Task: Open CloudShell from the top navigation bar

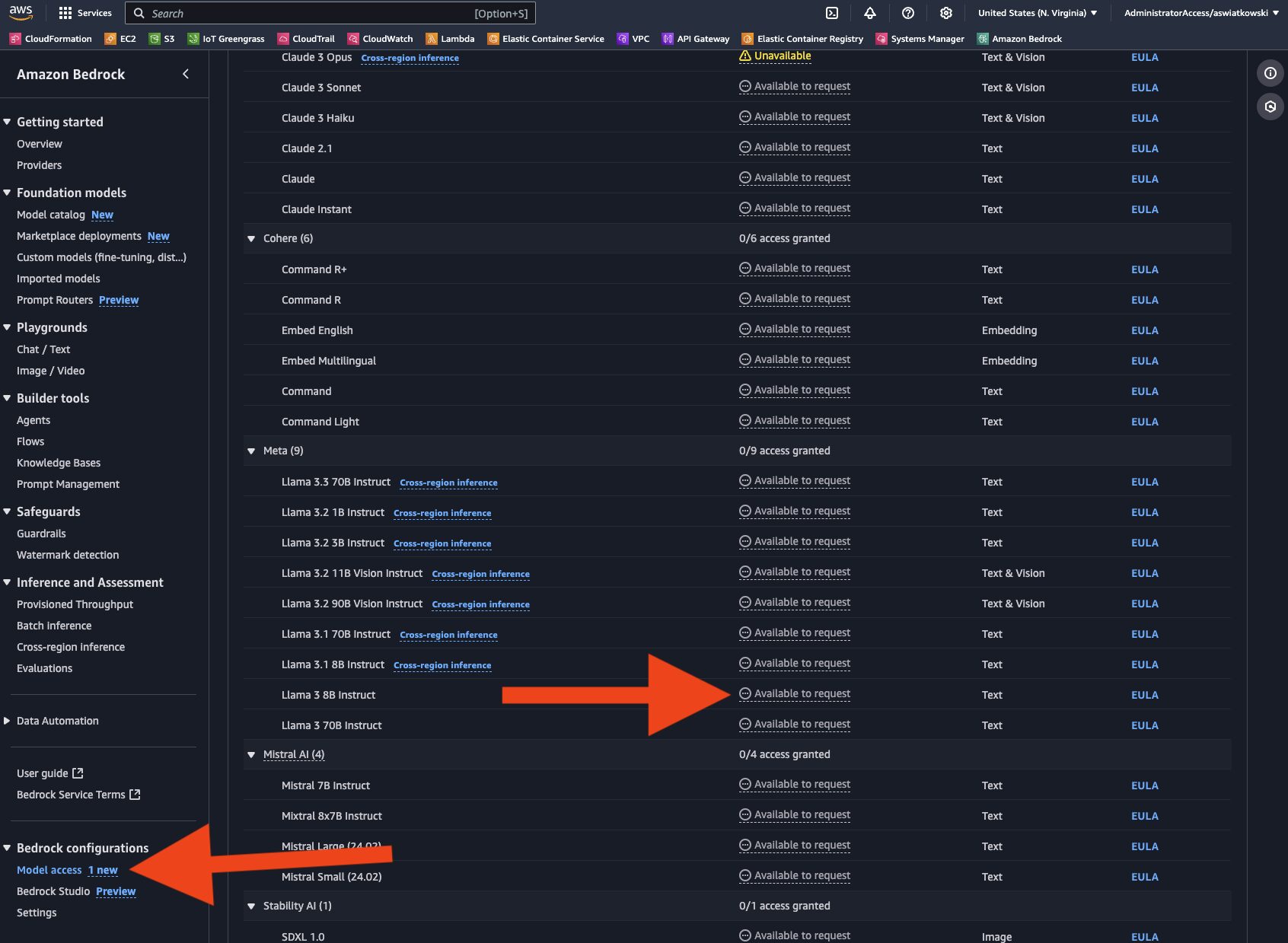Action: [x=831, y=13]
